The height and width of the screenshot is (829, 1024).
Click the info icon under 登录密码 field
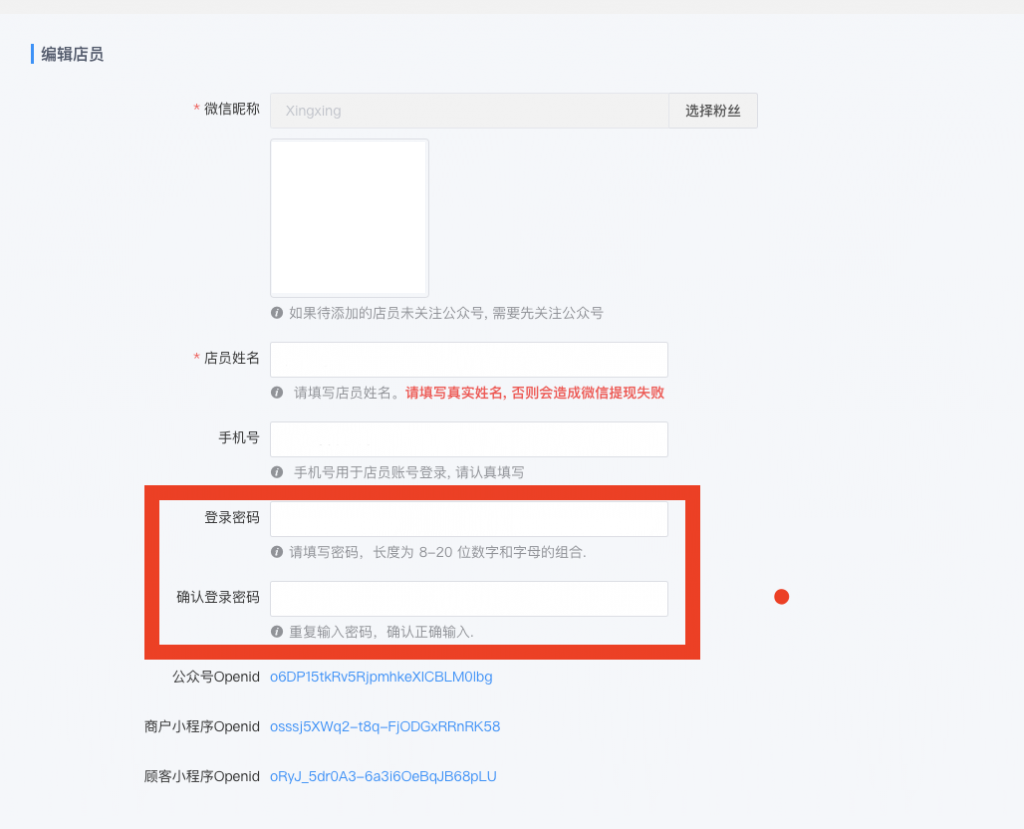[x=277, y=552]
